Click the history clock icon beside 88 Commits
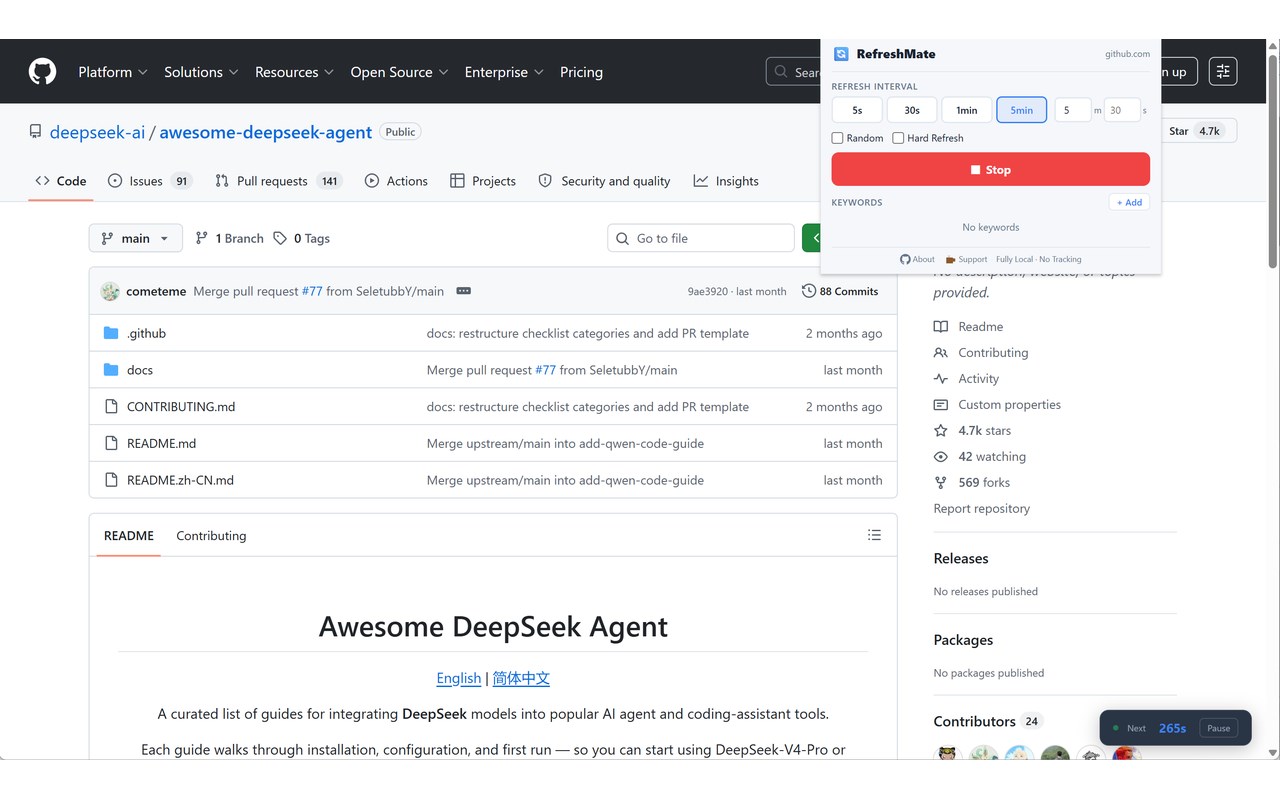 pos(809,291)
